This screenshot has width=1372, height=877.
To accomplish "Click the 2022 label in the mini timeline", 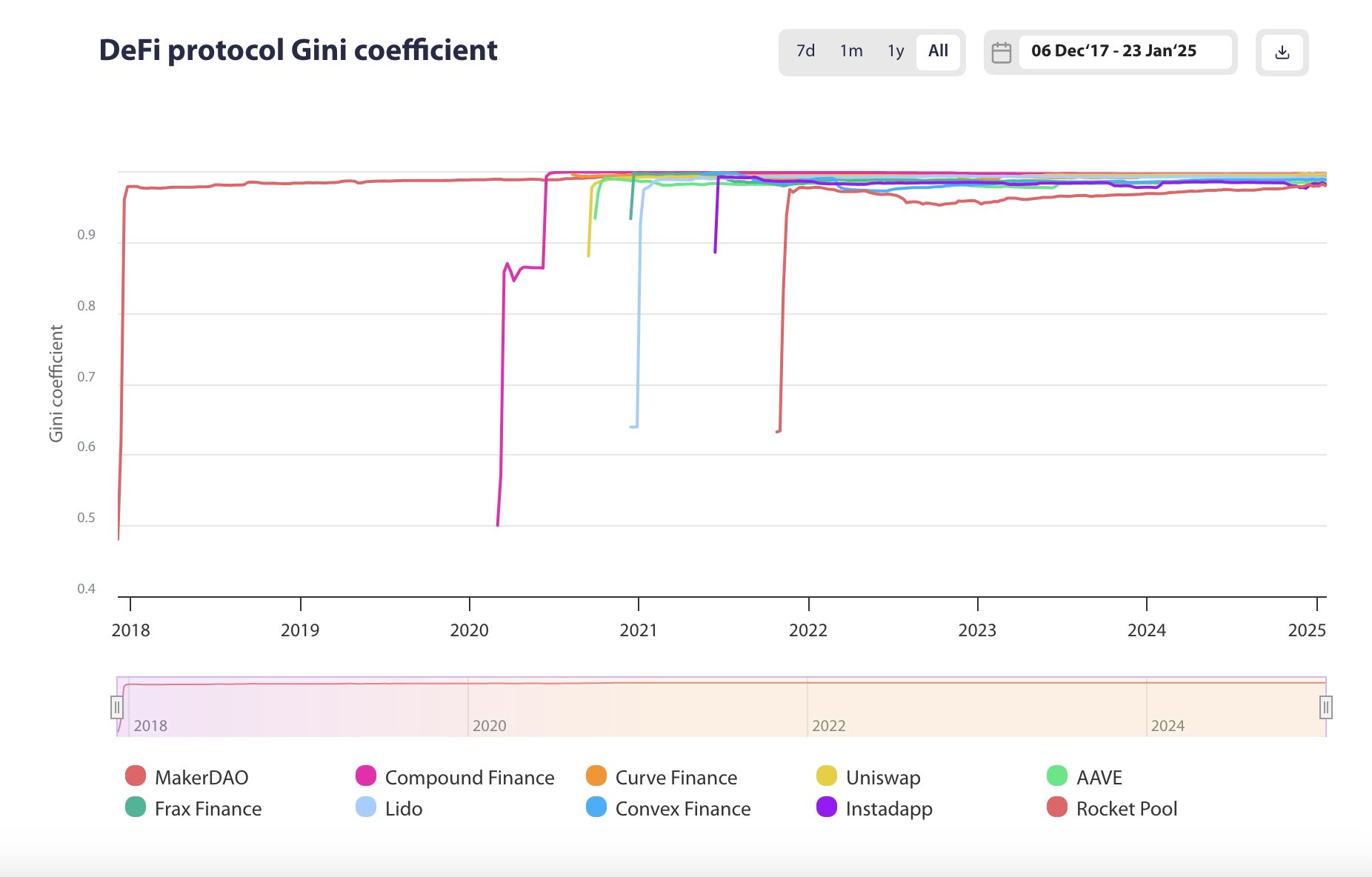I will coord(829,726).
